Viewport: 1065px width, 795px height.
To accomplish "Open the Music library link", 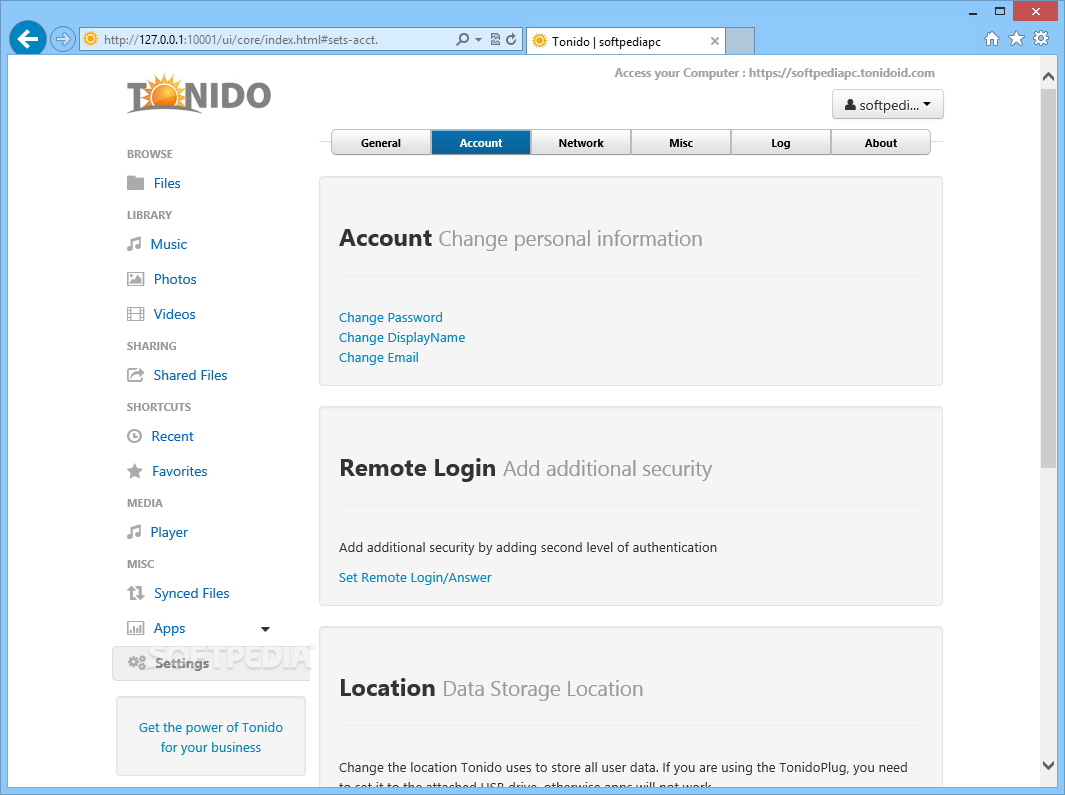I will pyautogui.click(x=168, y=245).
